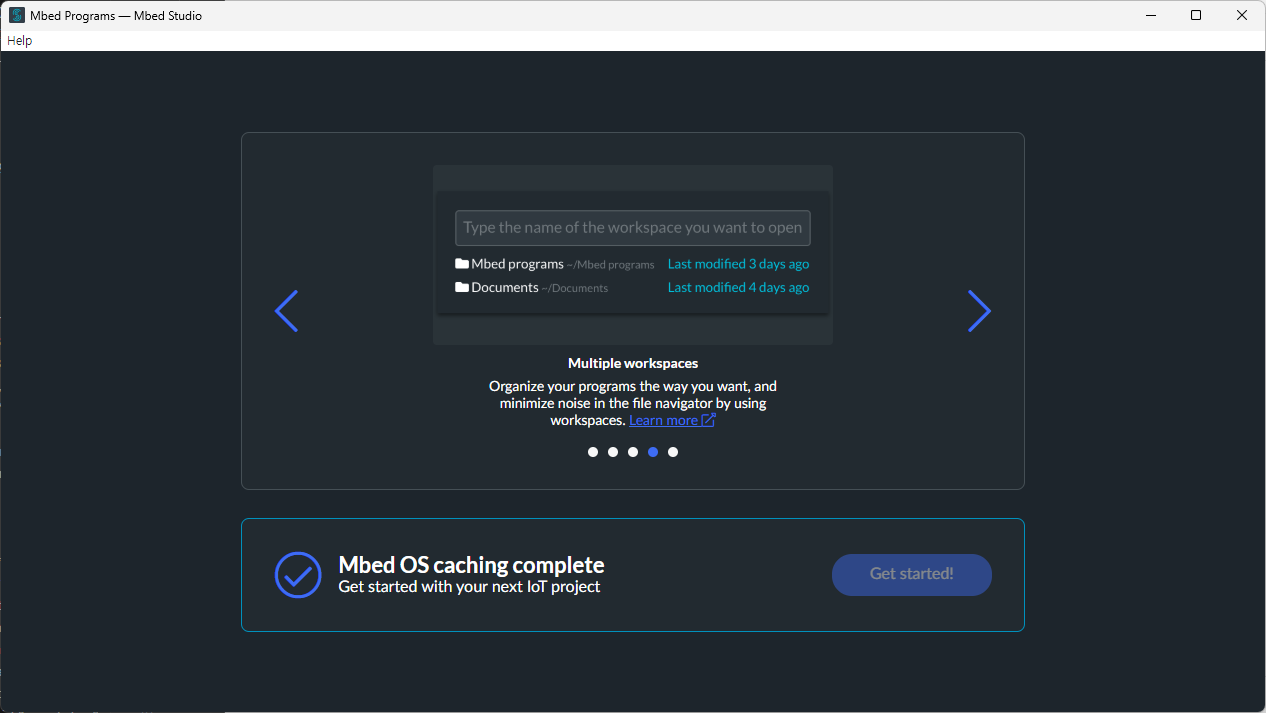Select the second carousel page dot
The image size is (1266, 713).
tap(613, 452)
